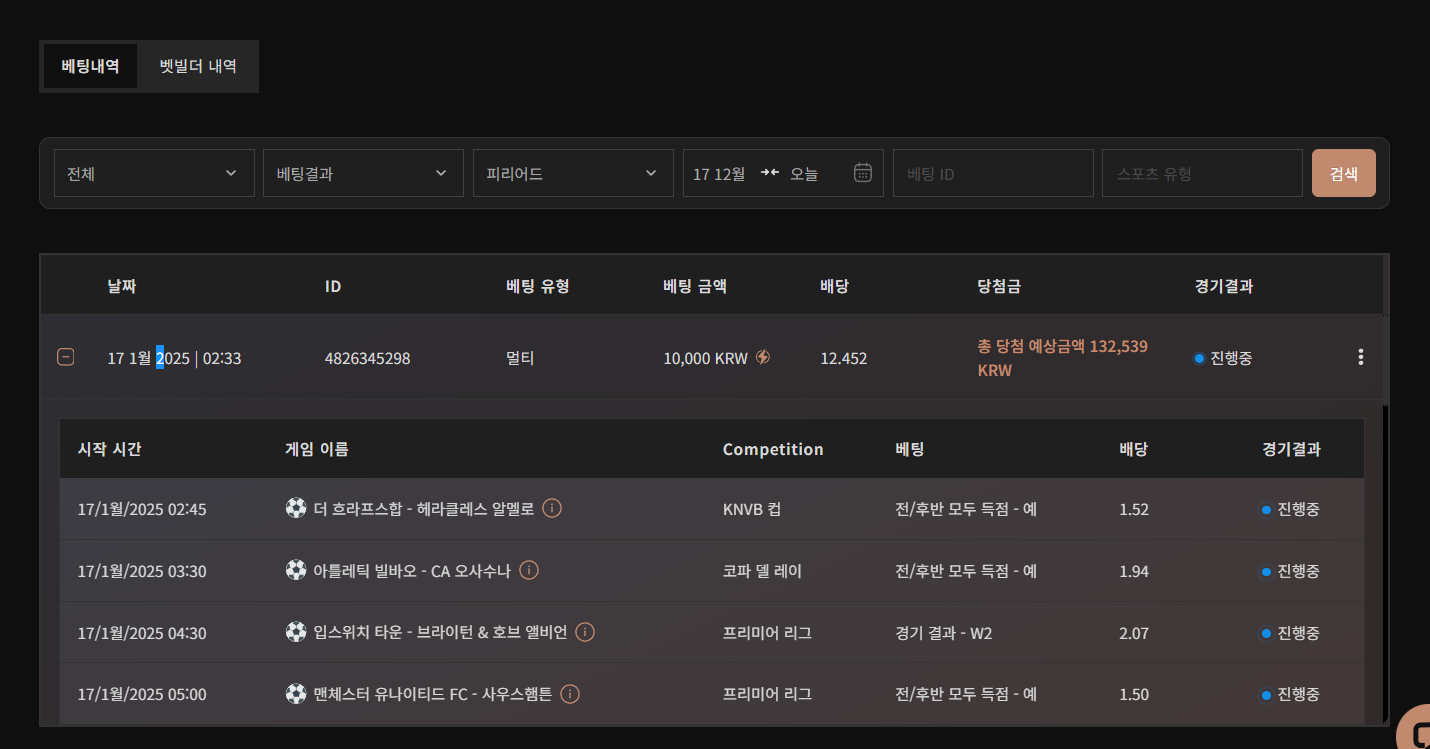Click the 총 당첨 예상금액 132,539 KRW text
Screen dimensions: 1430x749
pyautogui.click(x=1062, y=357)
